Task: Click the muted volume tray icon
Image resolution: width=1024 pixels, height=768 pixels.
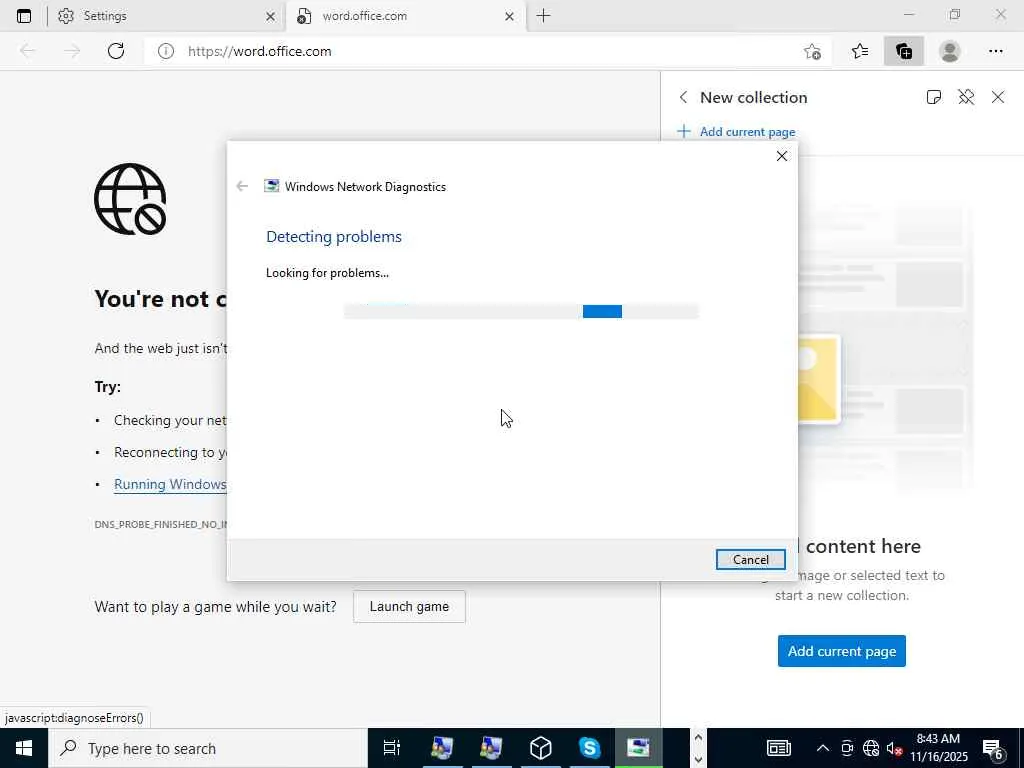Action: [x=894, y=748]
